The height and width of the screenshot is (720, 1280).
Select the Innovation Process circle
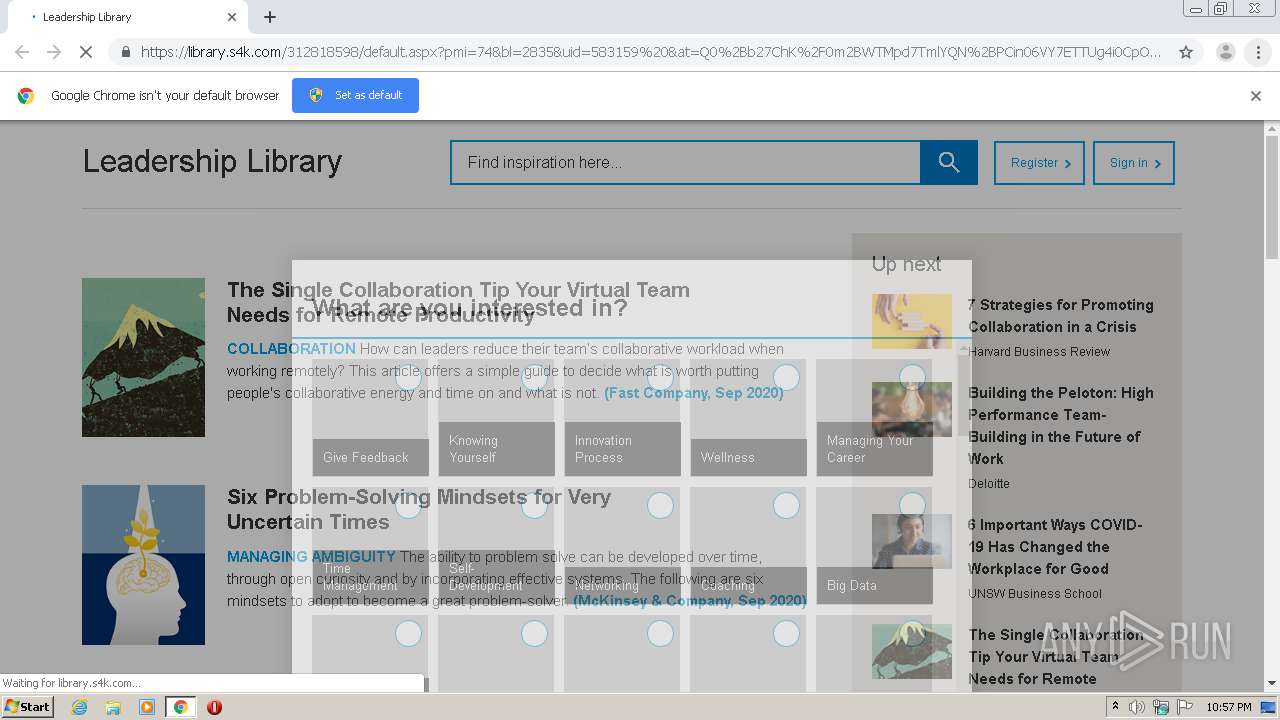tap(660, 377)
